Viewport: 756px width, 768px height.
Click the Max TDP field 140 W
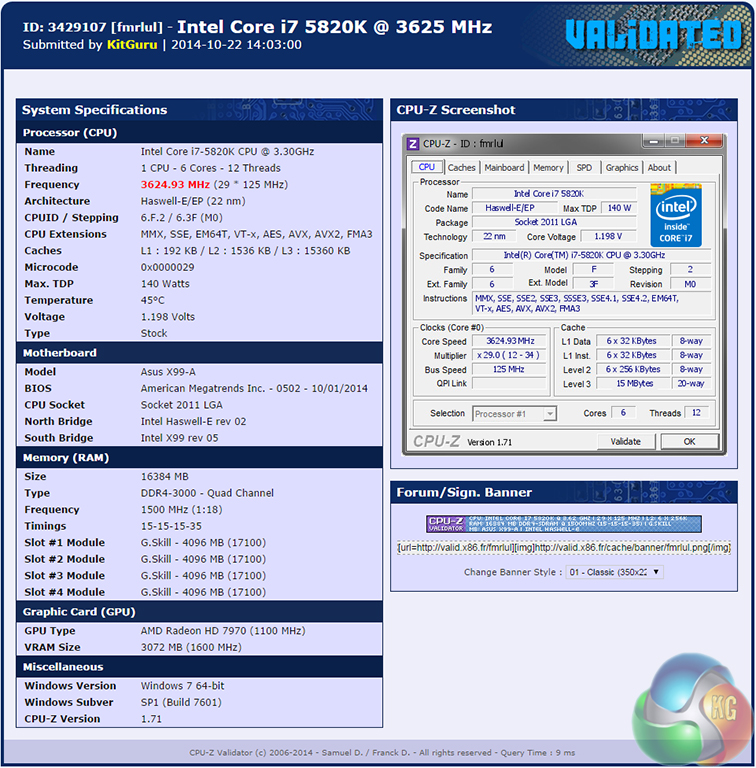(619, 208)
